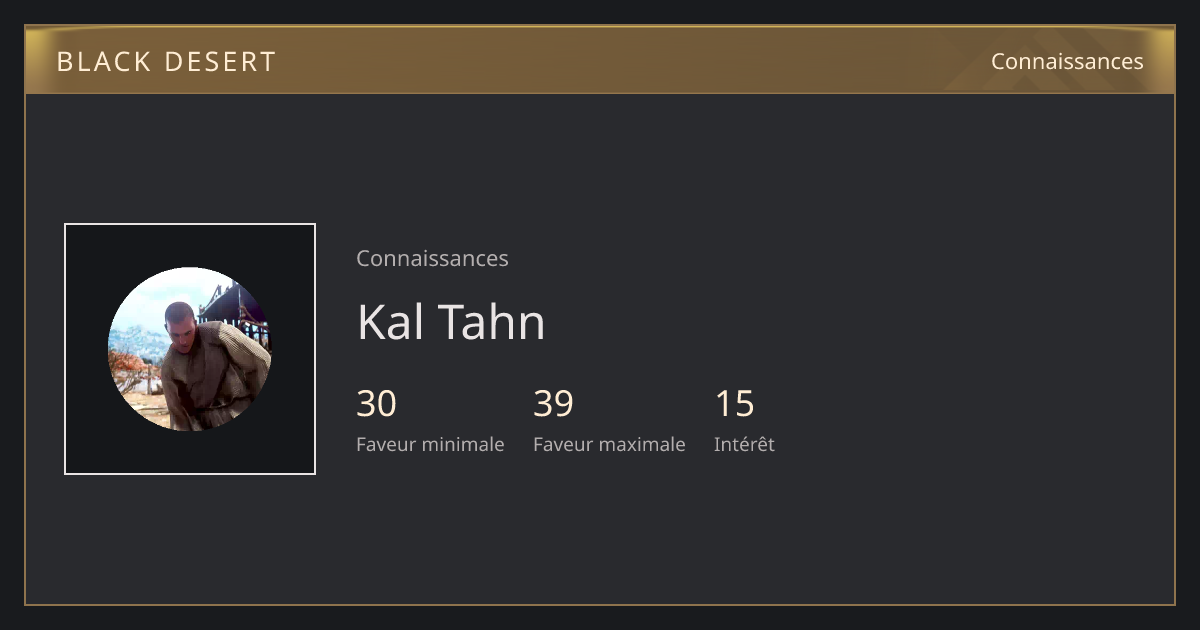Select the Faveur minimale label
Screen dimensions: 1200x630
coord(430,444)
